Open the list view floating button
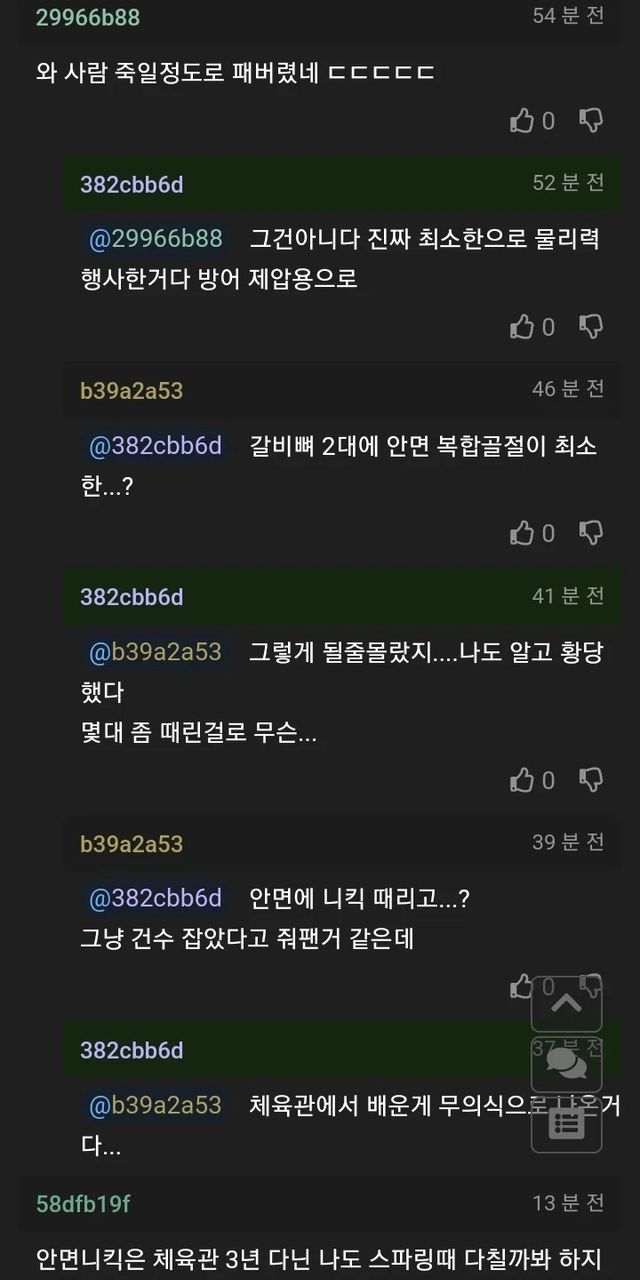The image size is (640, 1280). click(566, 1120)
